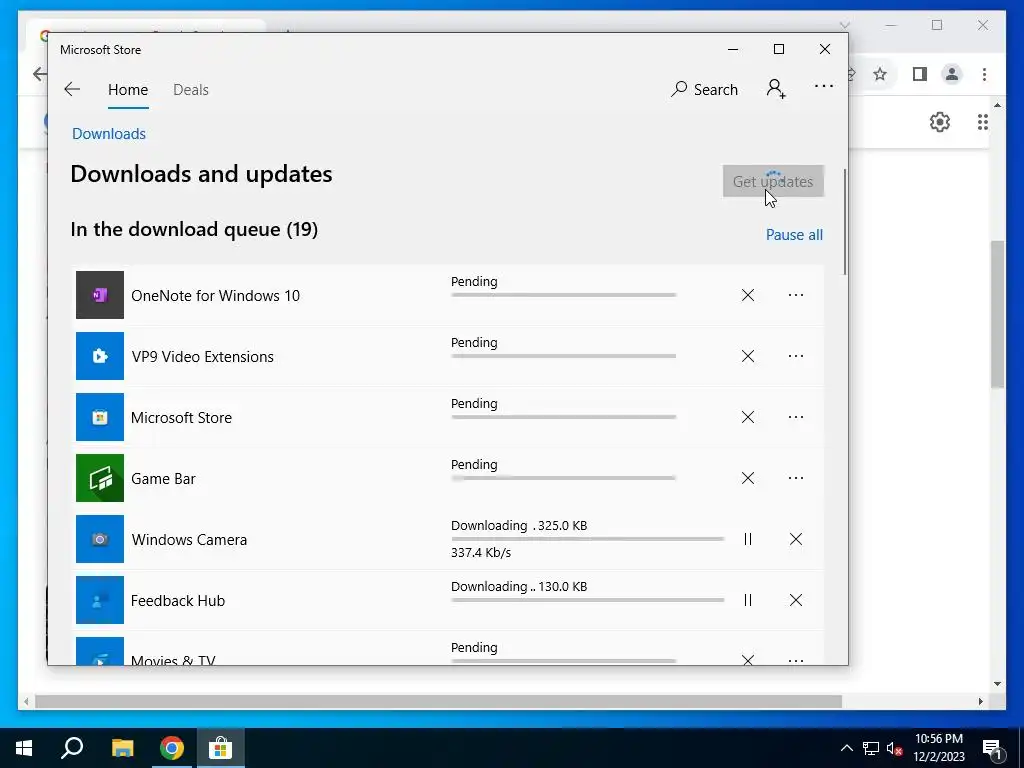Bookmark the page with Chrome's star icon
The width and height of the screenshot is (1024, 768).
click(x=880, y=74)
